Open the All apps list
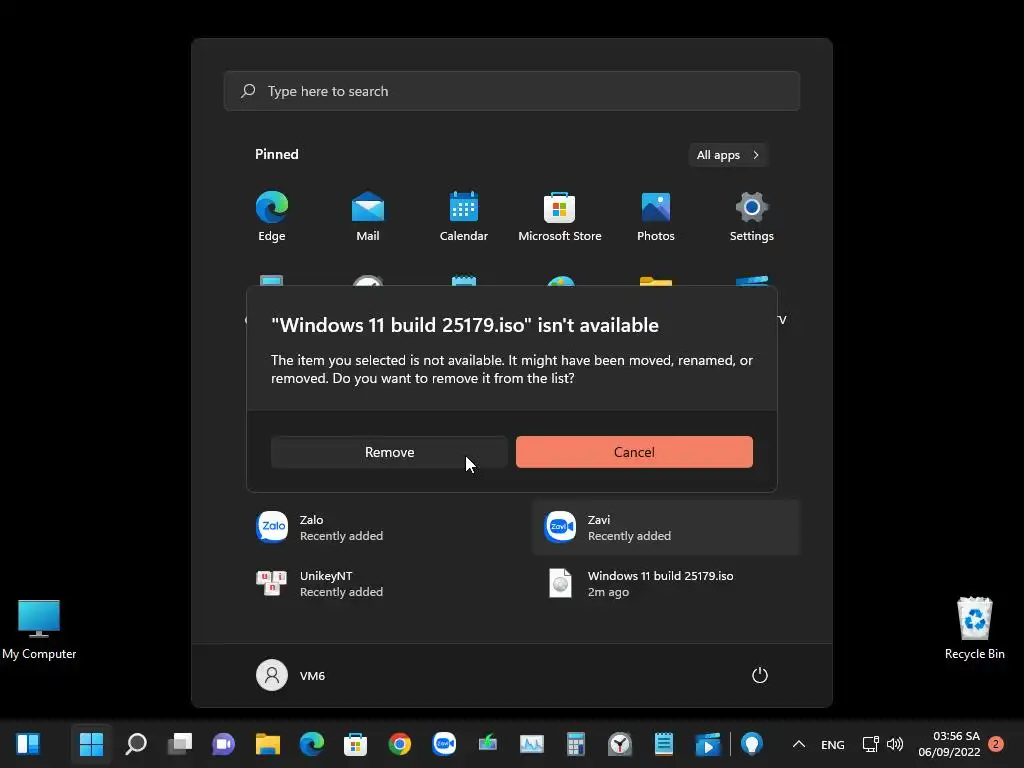Viewport: 1024px width, 768px height. (728, 155)
